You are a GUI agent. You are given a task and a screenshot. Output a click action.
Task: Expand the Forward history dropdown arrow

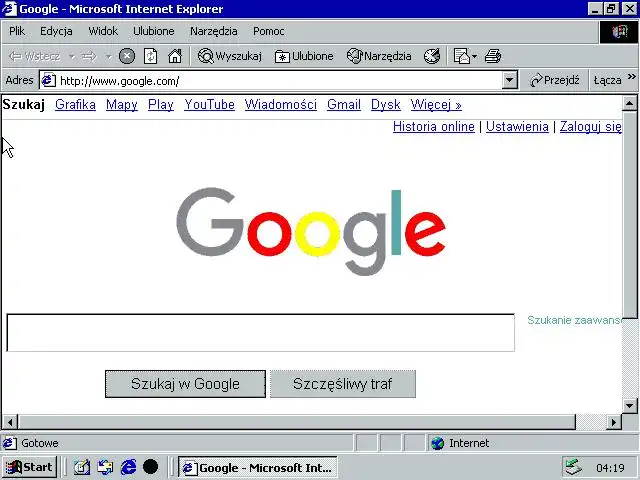click(109, 56)
